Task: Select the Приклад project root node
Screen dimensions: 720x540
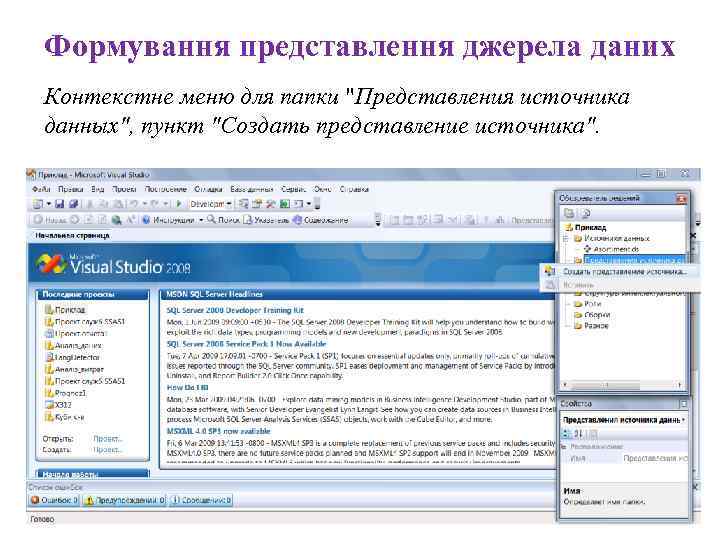Action: (x=585, y=227)
